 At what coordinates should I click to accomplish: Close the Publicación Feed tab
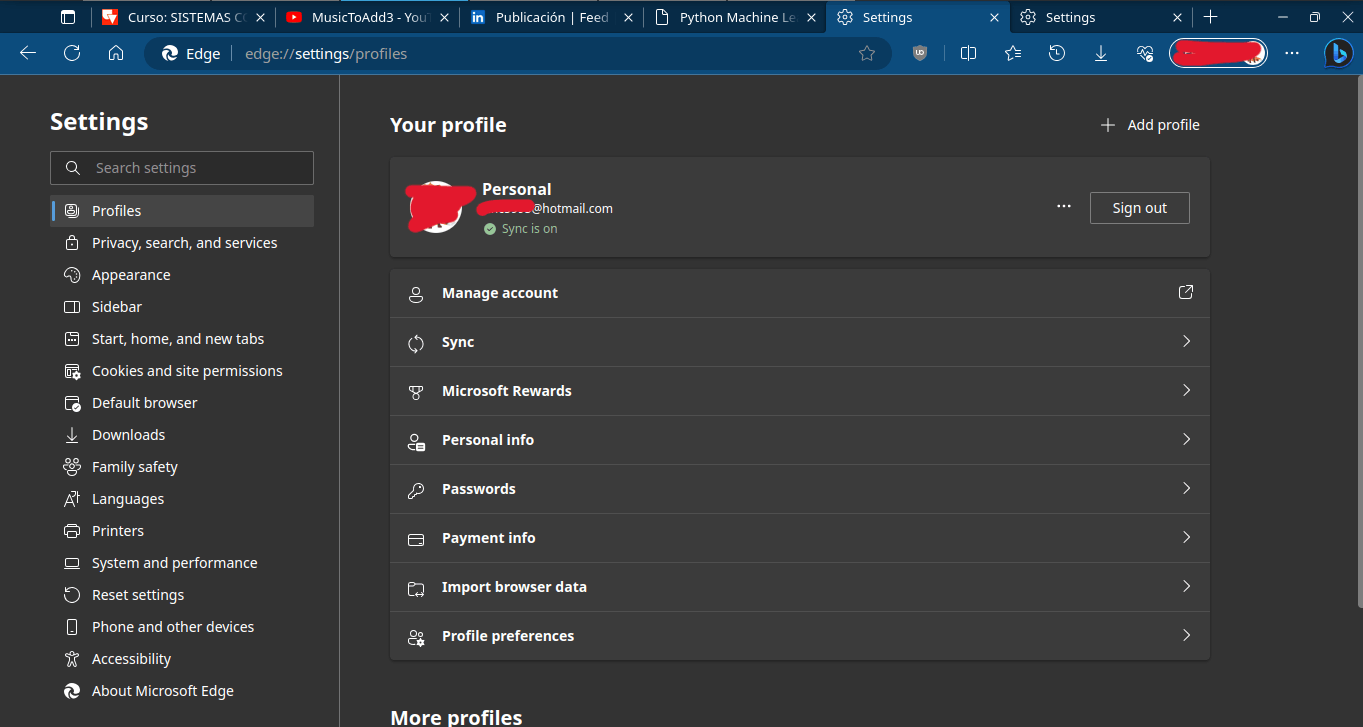628,17
